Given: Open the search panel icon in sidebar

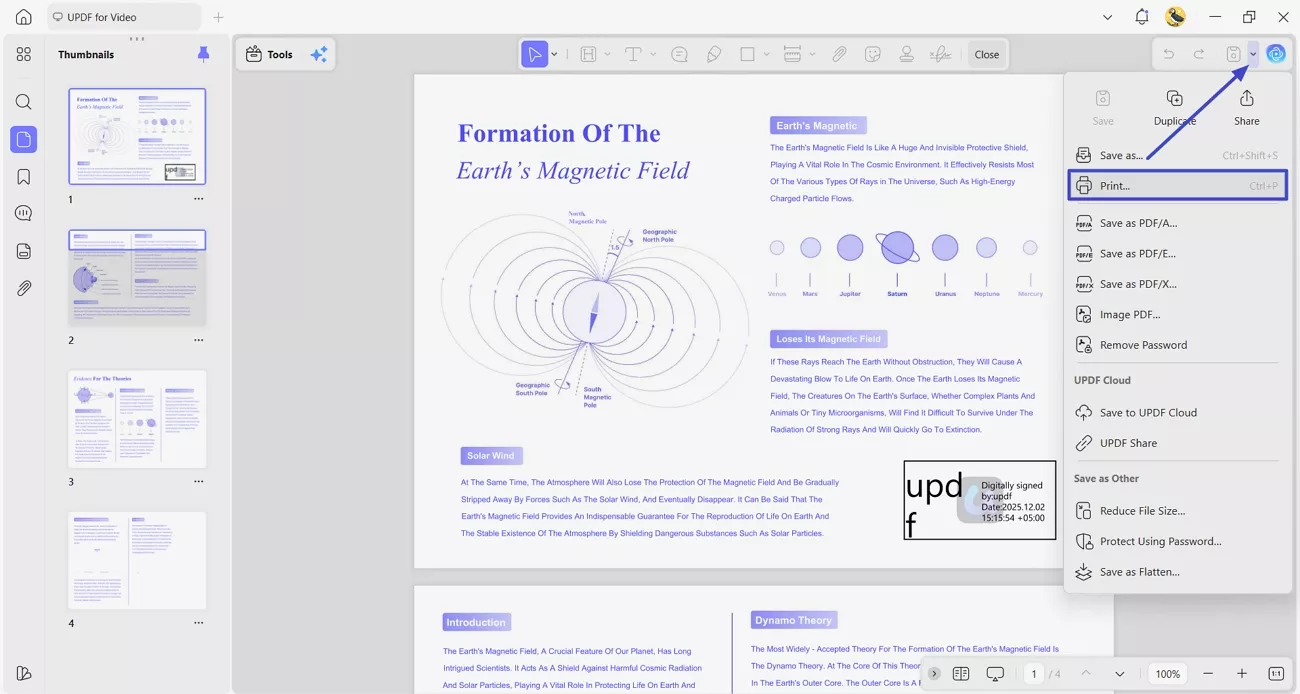Looking at the screenshot, I should tap(23, 102).
